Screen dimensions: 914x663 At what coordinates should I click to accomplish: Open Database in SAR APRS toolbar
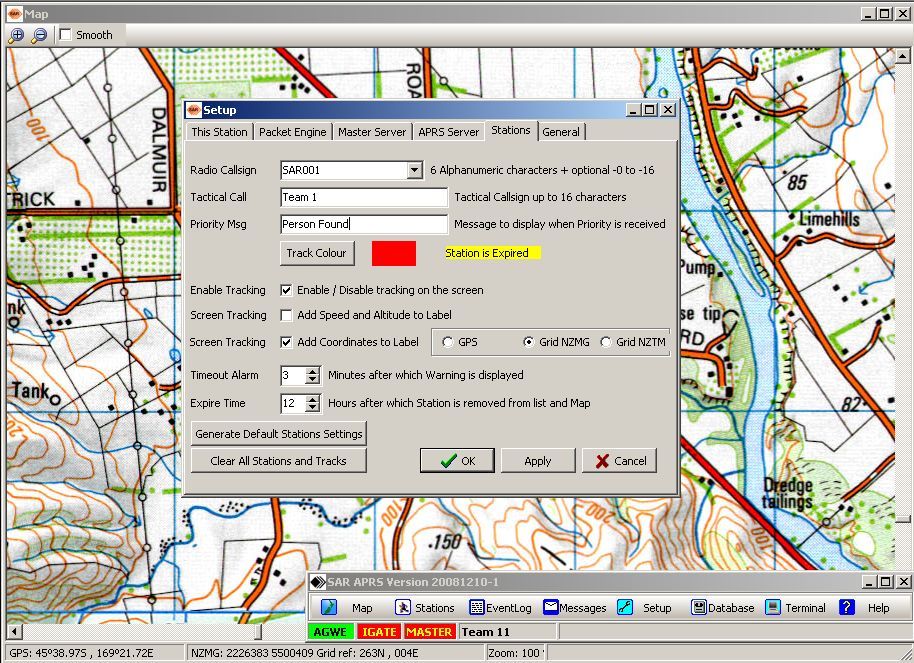722,608
